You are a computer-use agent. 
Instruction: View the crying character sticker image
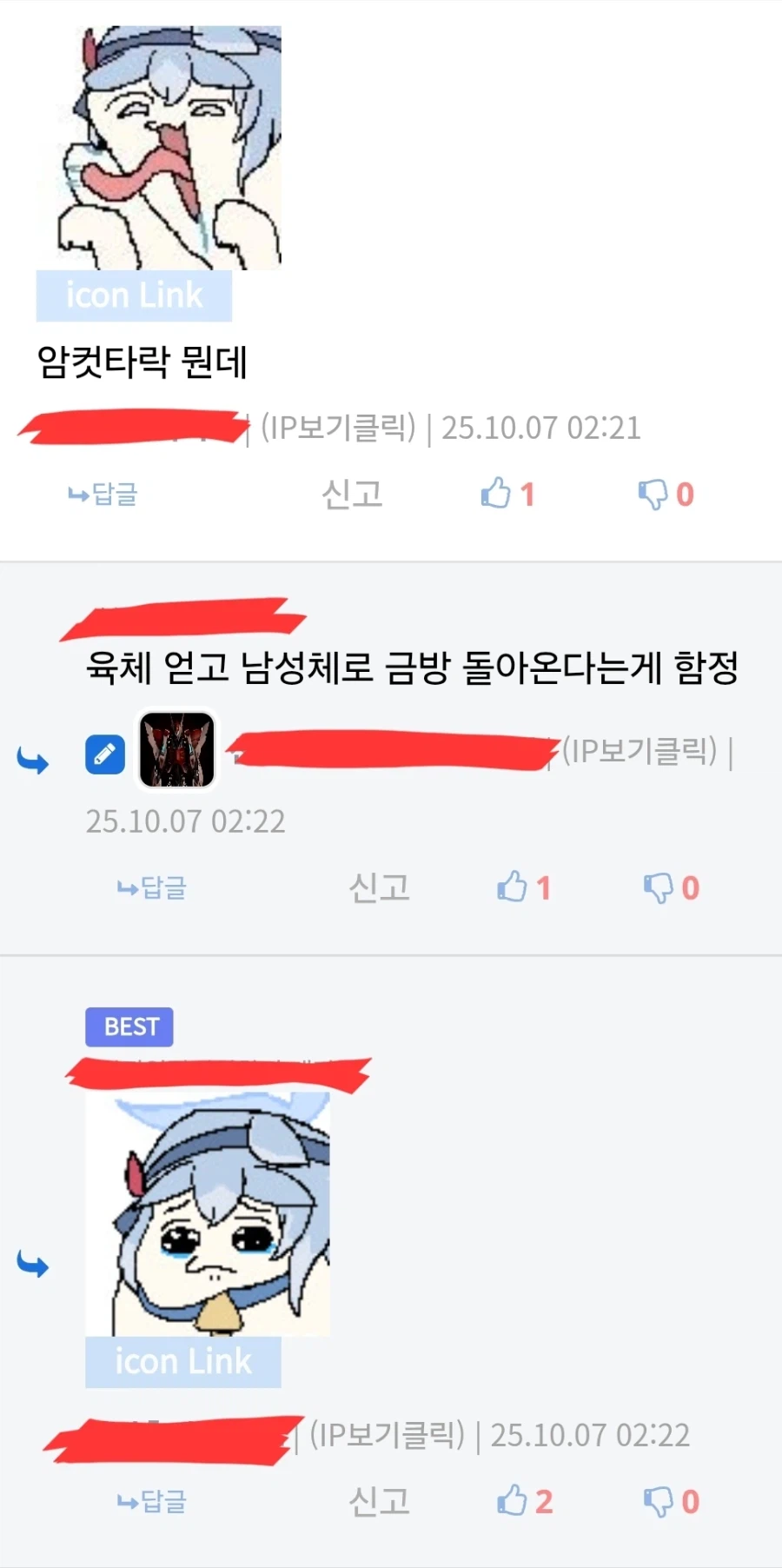[208, 1214]
